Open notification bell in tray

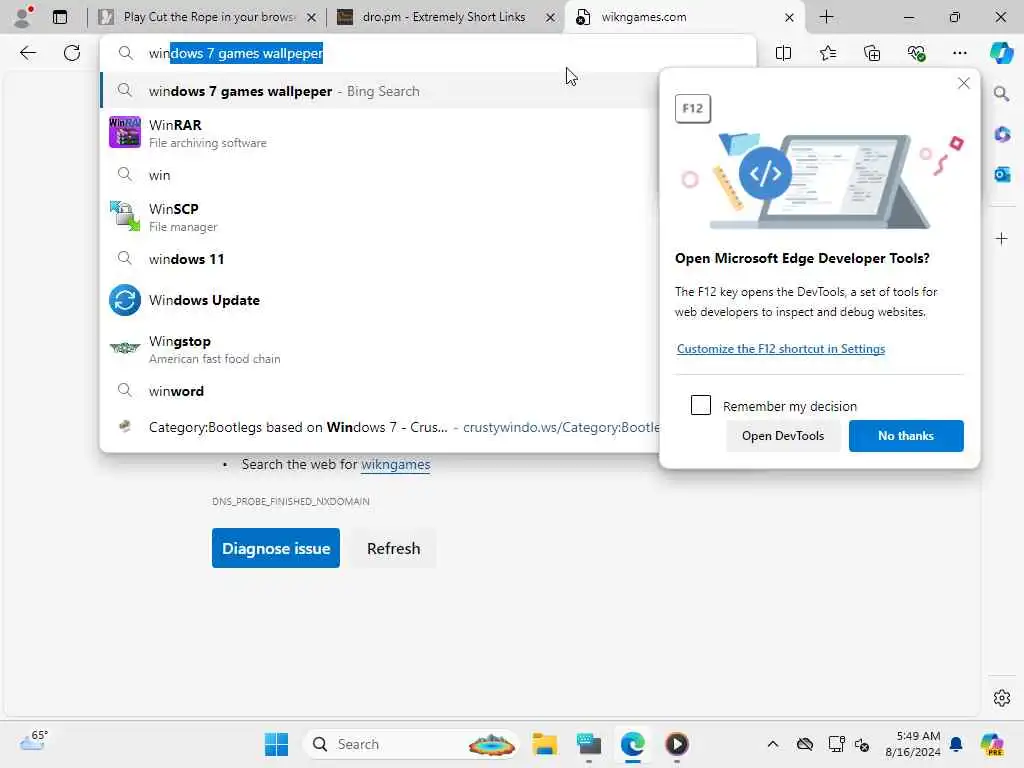956,744
